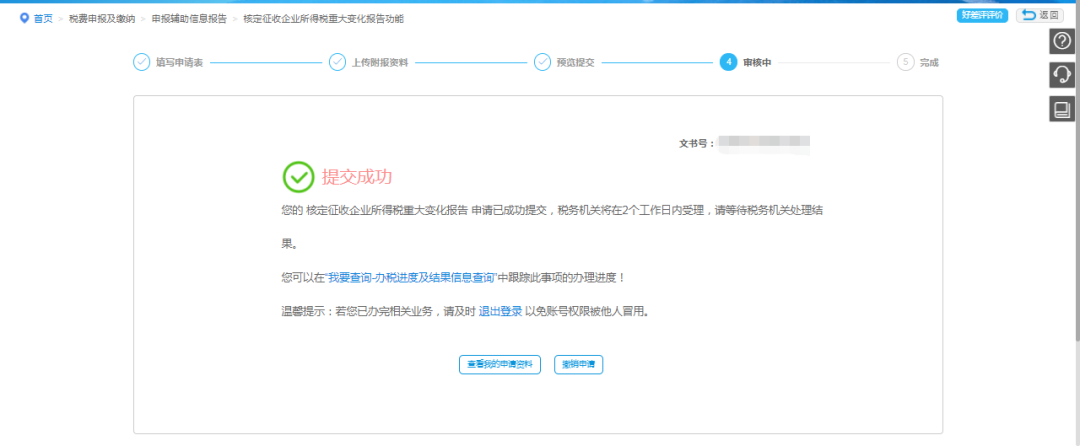Screen dimensions: 1080x446
Task: Click the 填写申请表 step label
Action: tap(179, 63)
